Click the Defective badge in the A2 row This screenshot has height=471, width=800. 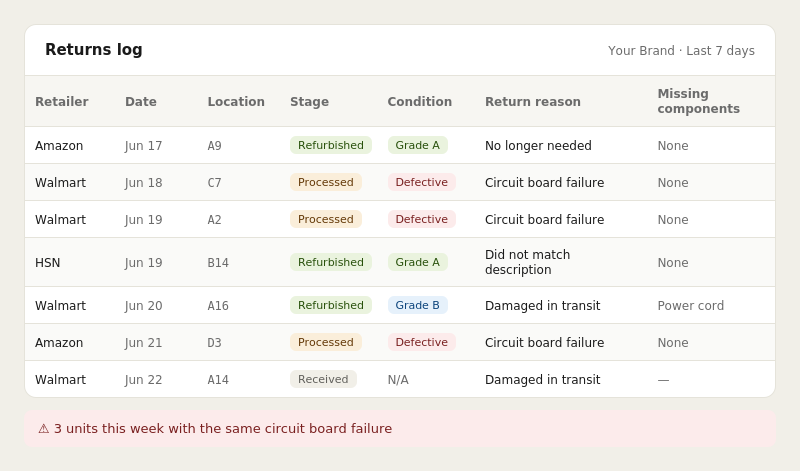pyautogui.click(x=422, y=219)
